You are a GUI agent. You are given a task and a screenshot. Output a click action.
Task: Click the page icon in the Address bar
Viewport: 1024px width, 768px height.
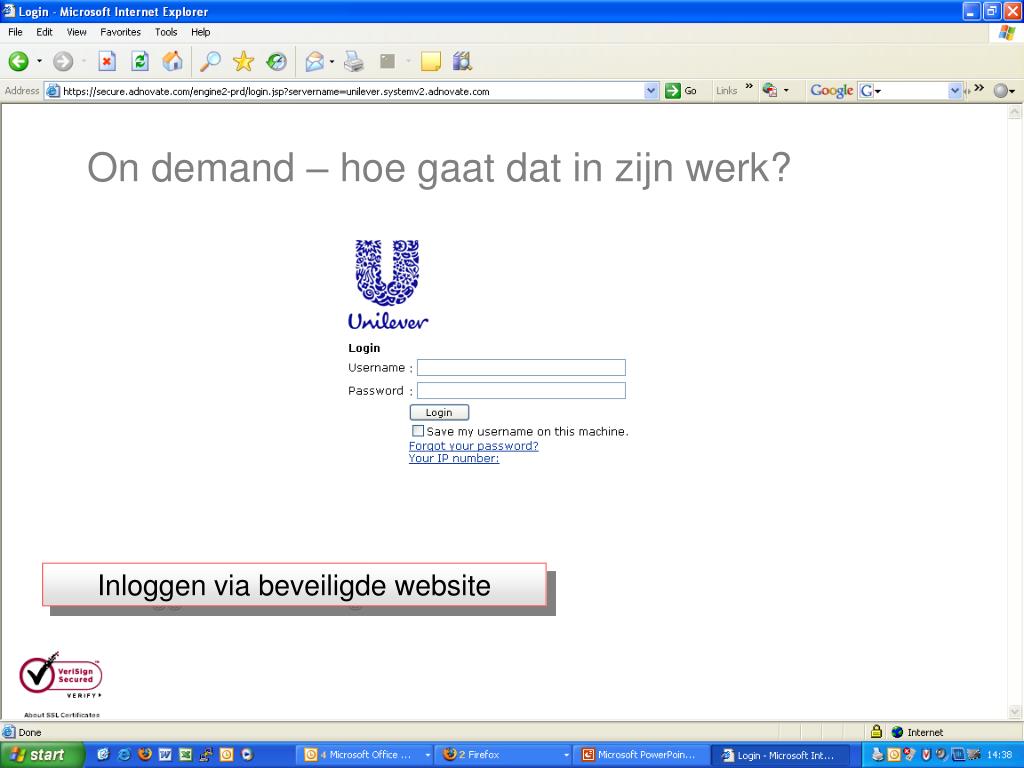tap(54, 91)
